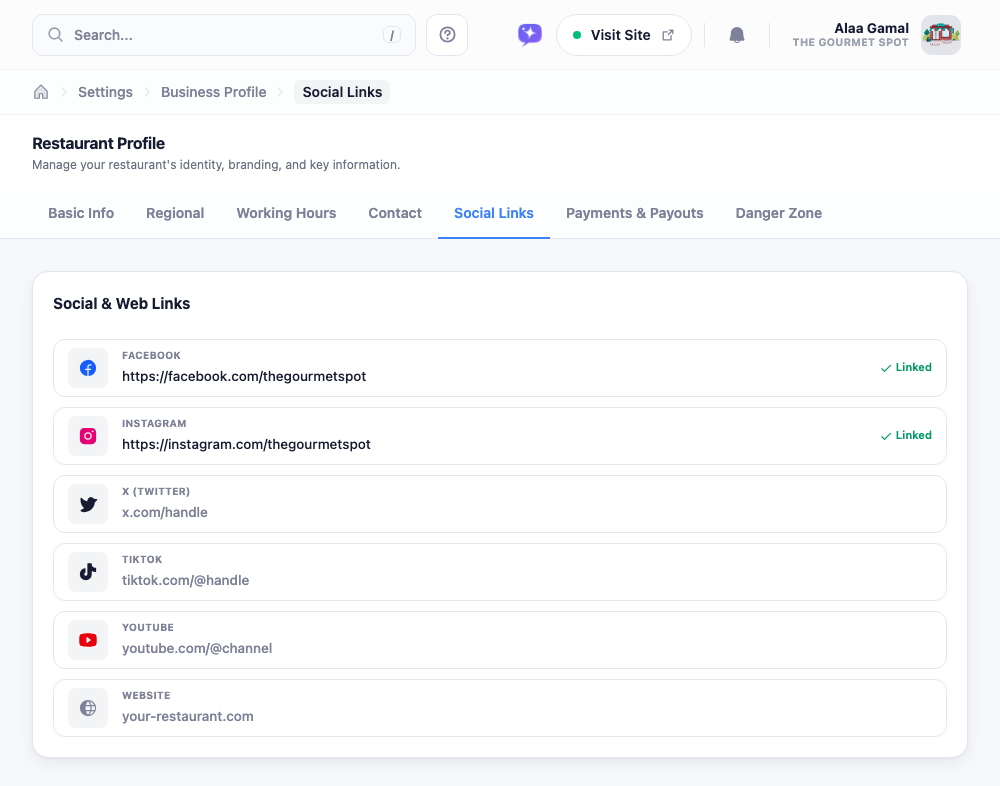Click the X (Twitter) bird icon
This screenshot has height=786, width=1000.
coord(88,504)
